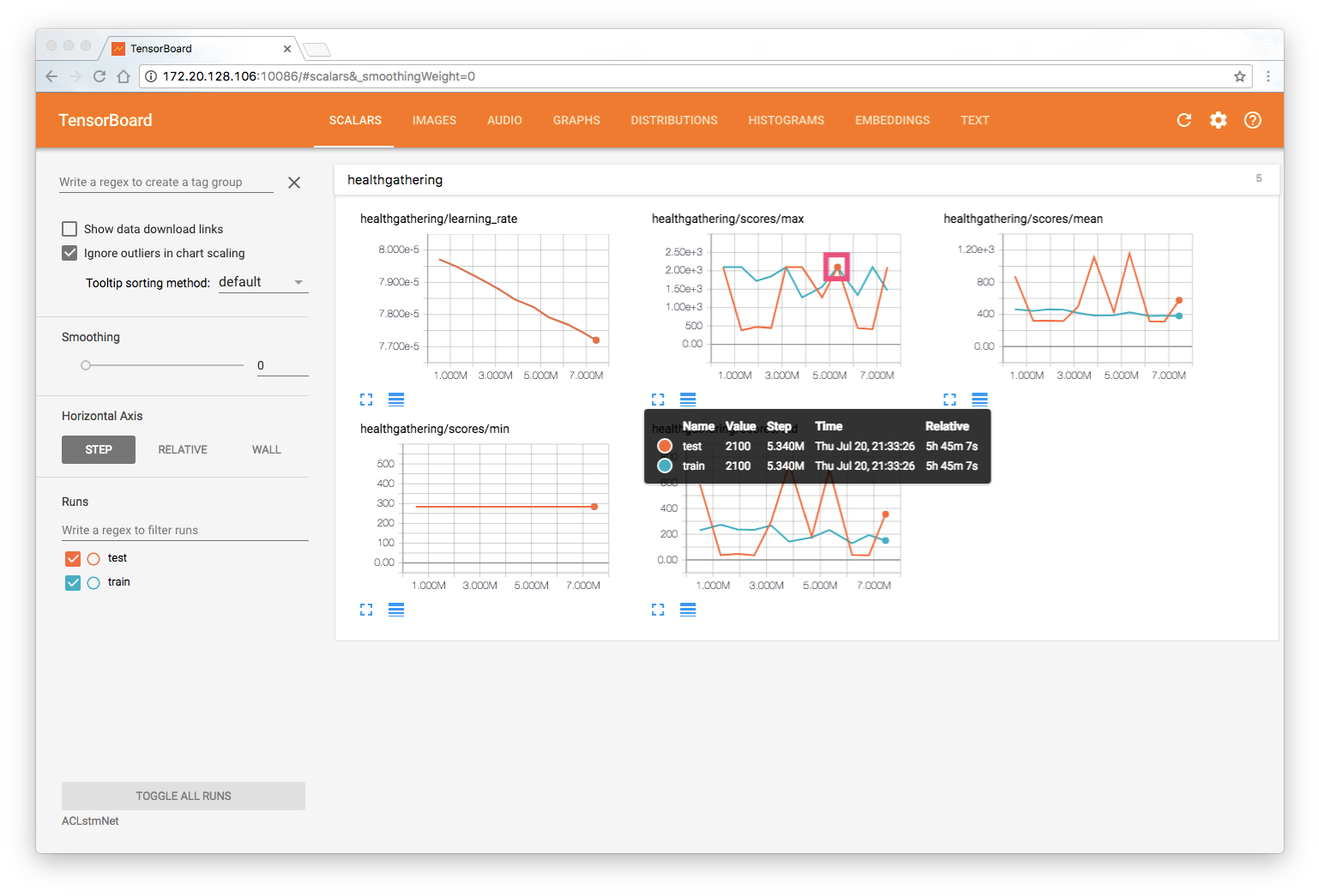The width and height of the screenshot is (1319, 896).
Task: Enable Show data download links
Action: coord(69,228)
